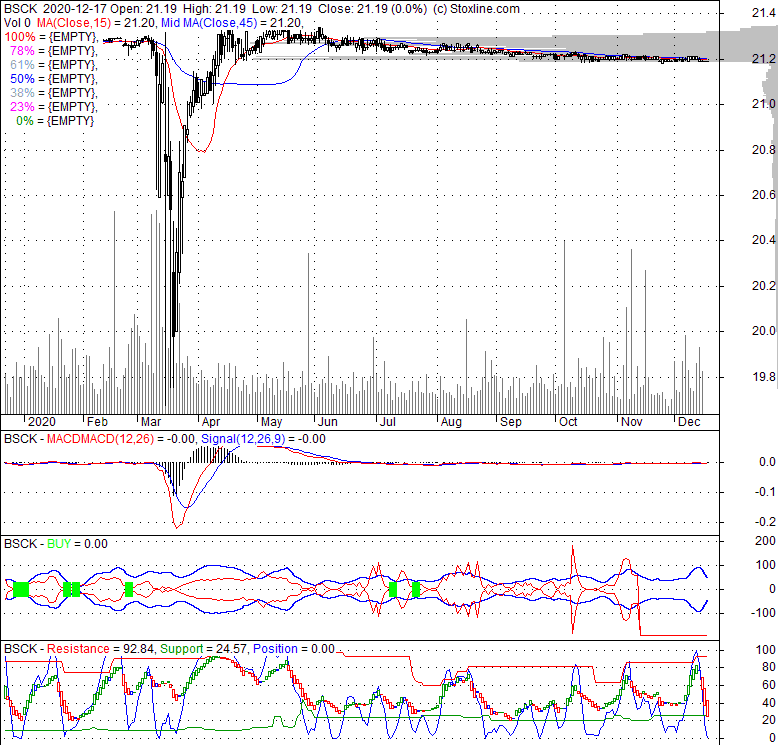
Task: Click the 20.2 price axis label
Action: coord(764,285)
